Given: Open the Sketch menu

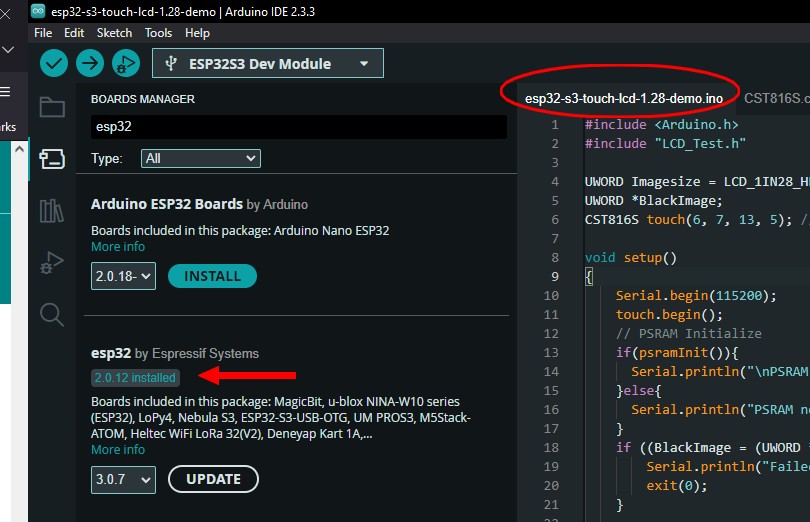Looking at the screenshot, I should coord(114,33).
